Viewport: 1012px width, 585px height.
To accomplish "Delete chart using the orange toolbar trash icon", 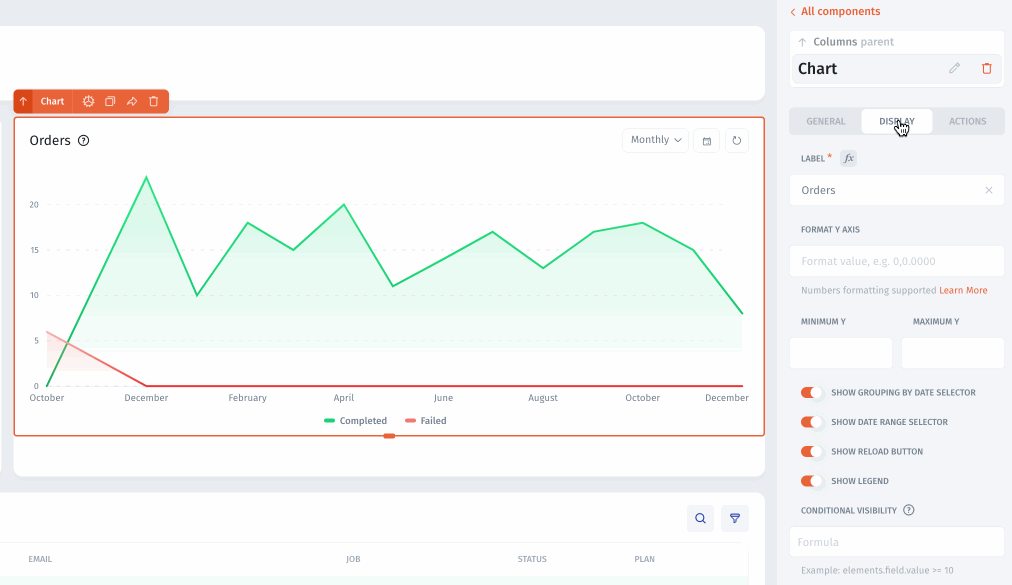I will point(153,102).
